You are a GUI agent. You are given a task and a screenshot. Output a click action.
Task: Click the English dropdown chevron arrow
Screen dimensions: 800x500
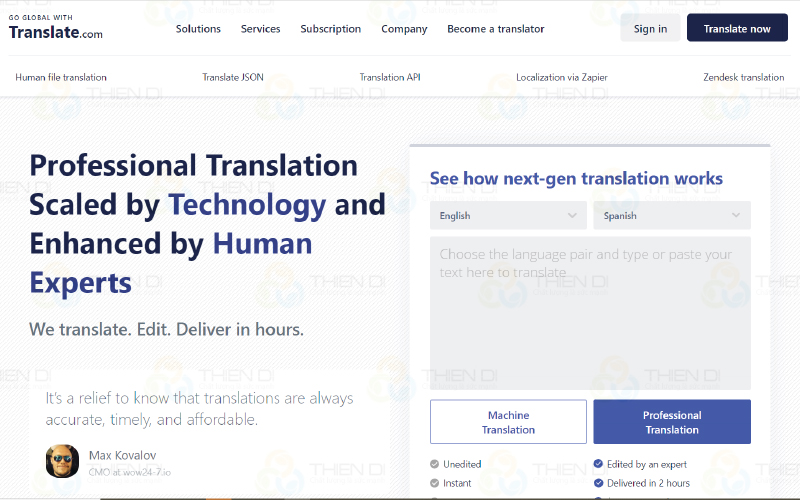(x=573, y=215)
